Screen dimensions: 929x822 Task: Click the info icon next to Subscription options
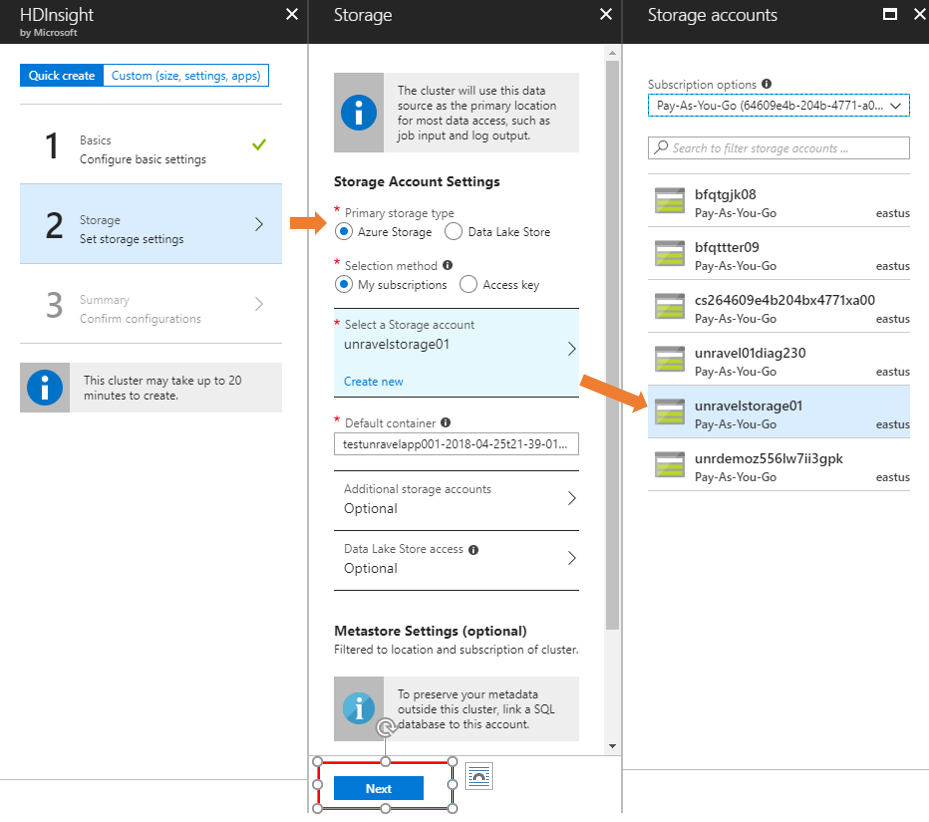point(766,84)
